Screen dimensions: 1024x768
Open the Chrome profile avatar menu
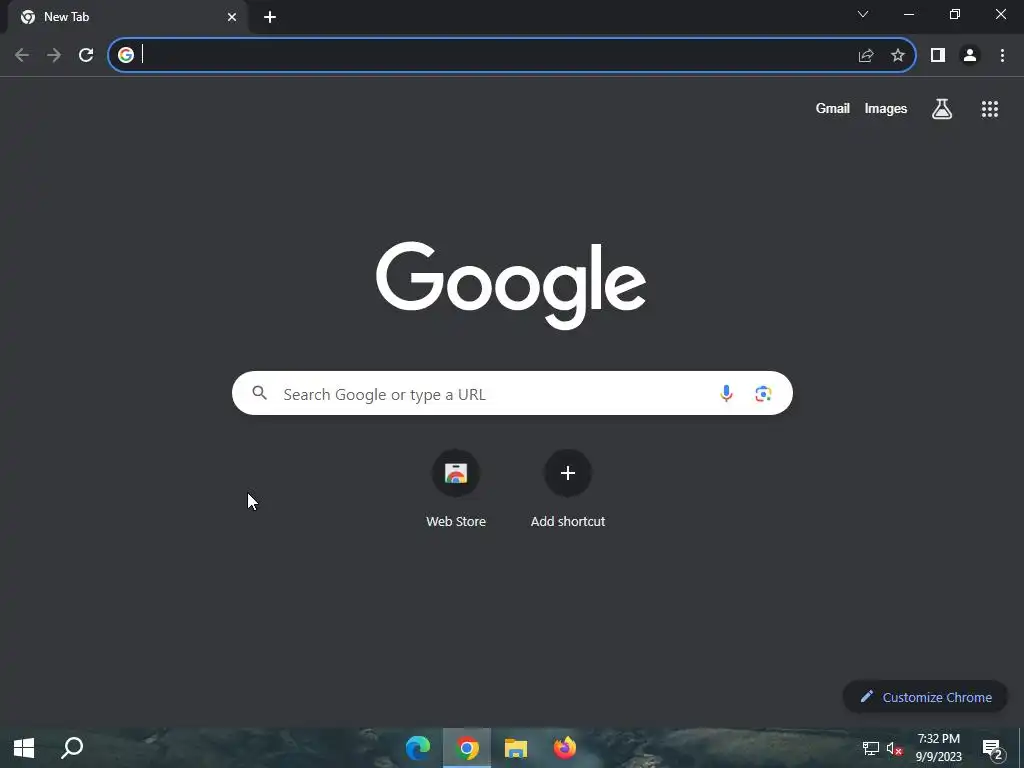click(970, 56)
